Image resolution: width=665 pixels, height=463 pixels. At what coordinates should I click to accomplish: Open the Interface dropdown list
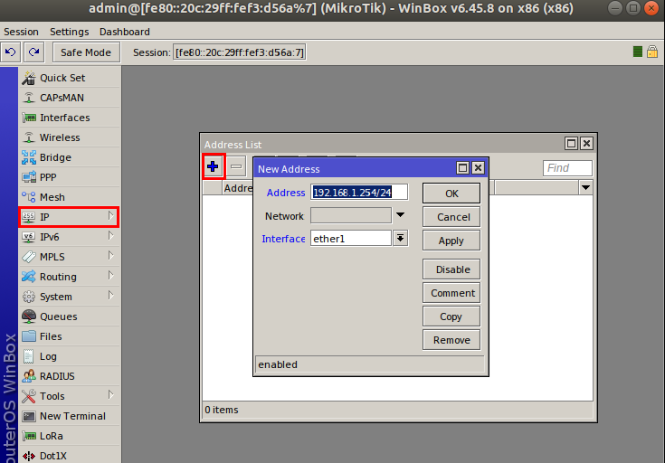(400, 238)
